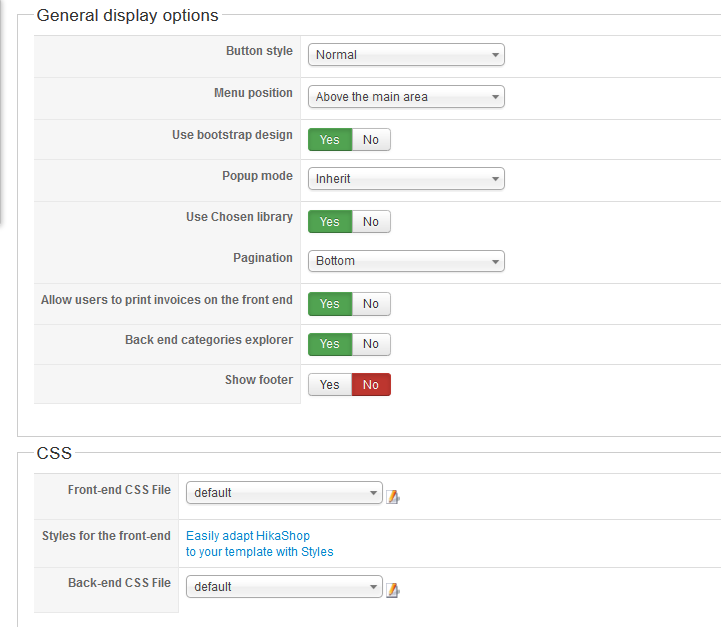Click 'to your template with Styles' link
This screenshot has height=627, width=721.
pyautogui.click(x=260, y=551)
